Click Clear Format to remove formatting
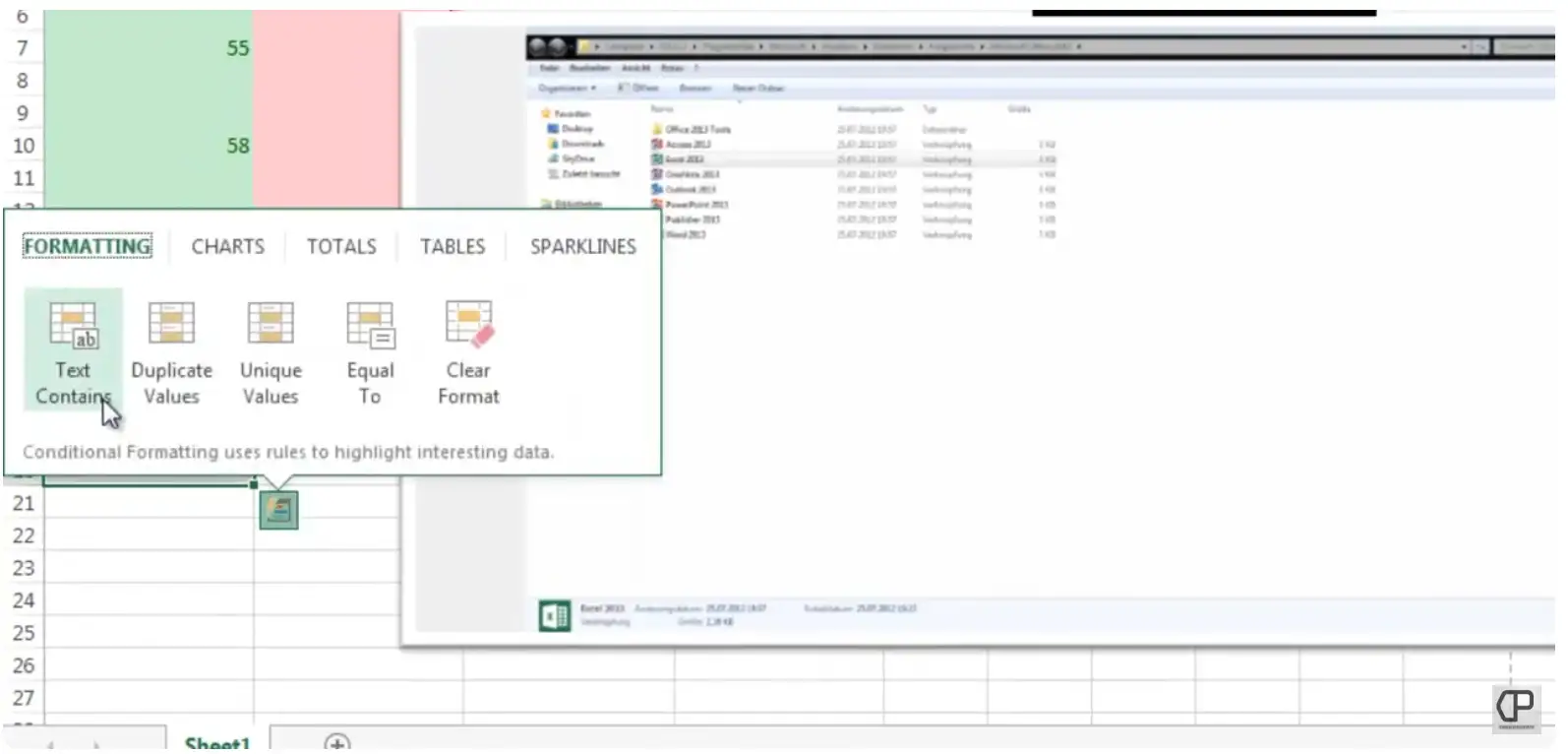 (x=468, y=351)
